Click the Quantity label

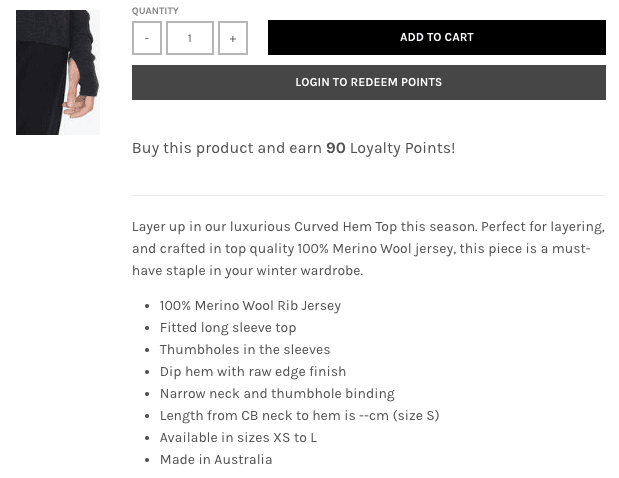tap(155, 11)
